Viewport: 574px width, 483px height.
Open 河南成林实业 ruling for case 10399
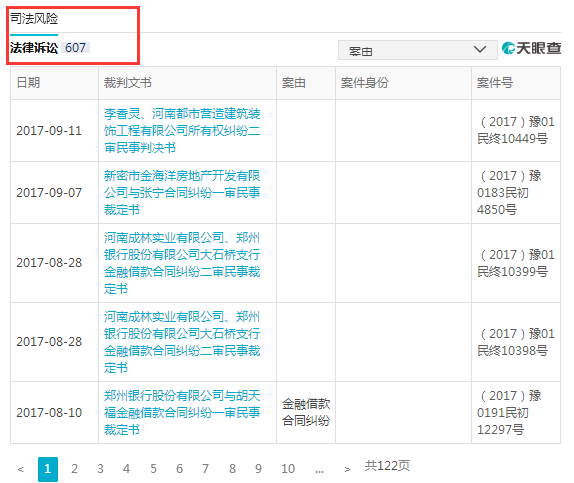[182, 263]
